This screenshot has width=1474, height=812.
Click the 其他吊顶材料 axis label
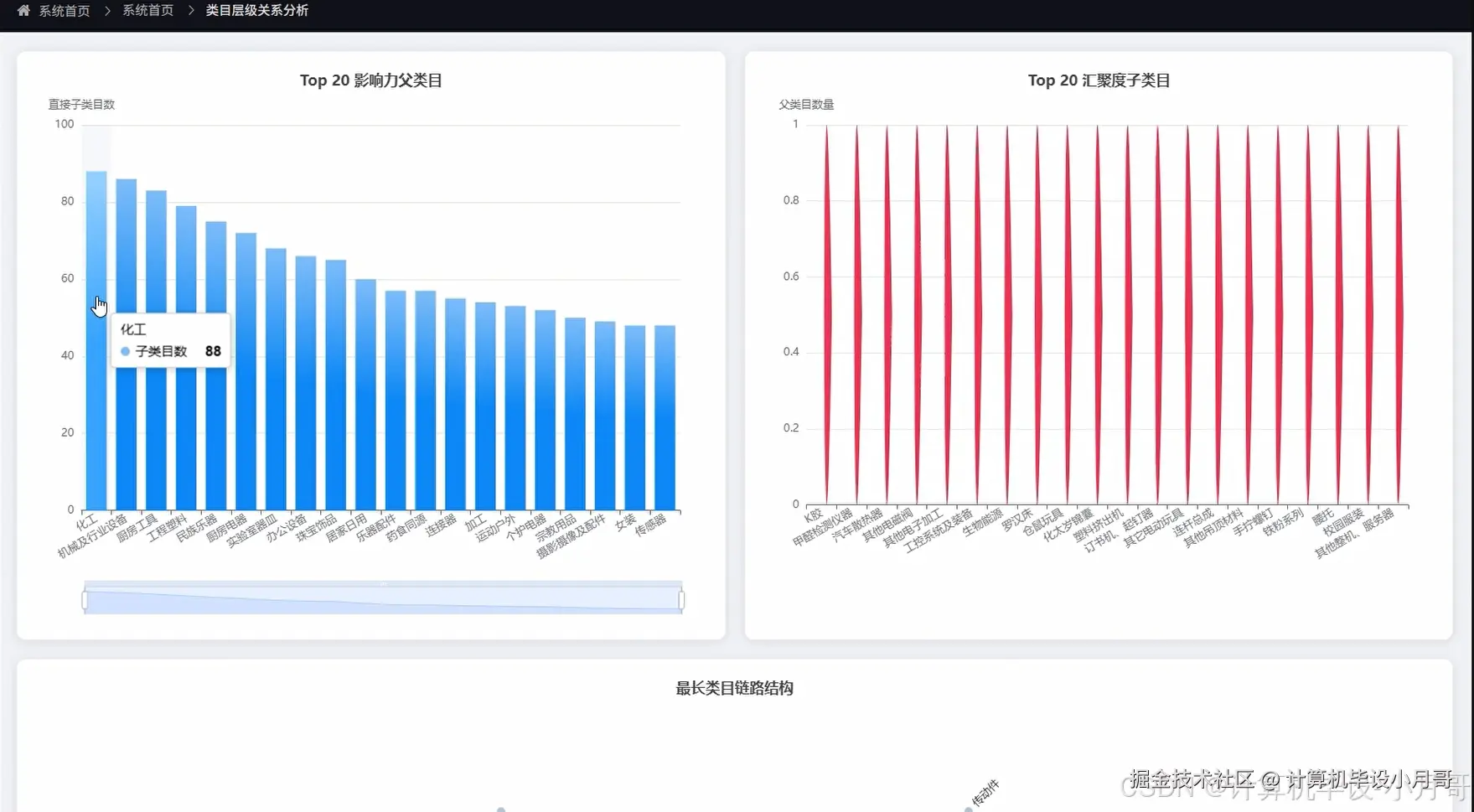[1213, 527]
